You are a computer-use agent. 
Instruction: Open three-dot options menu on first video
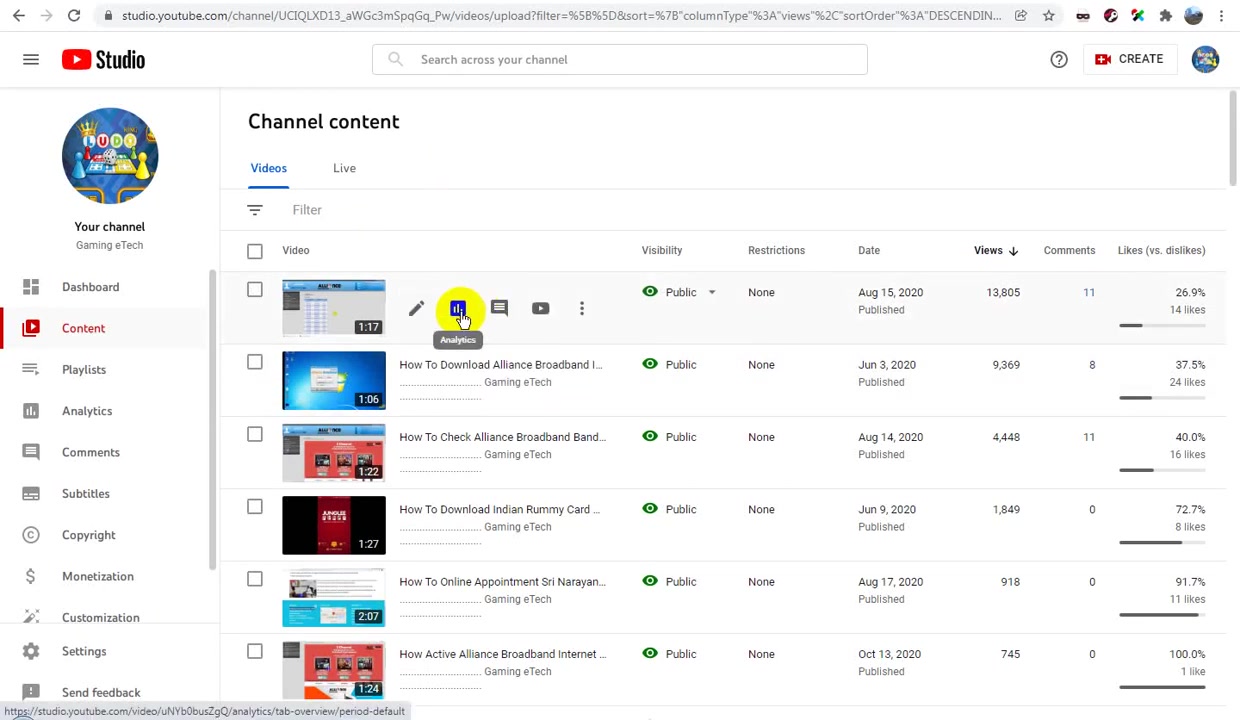click(x=582, y=309)
